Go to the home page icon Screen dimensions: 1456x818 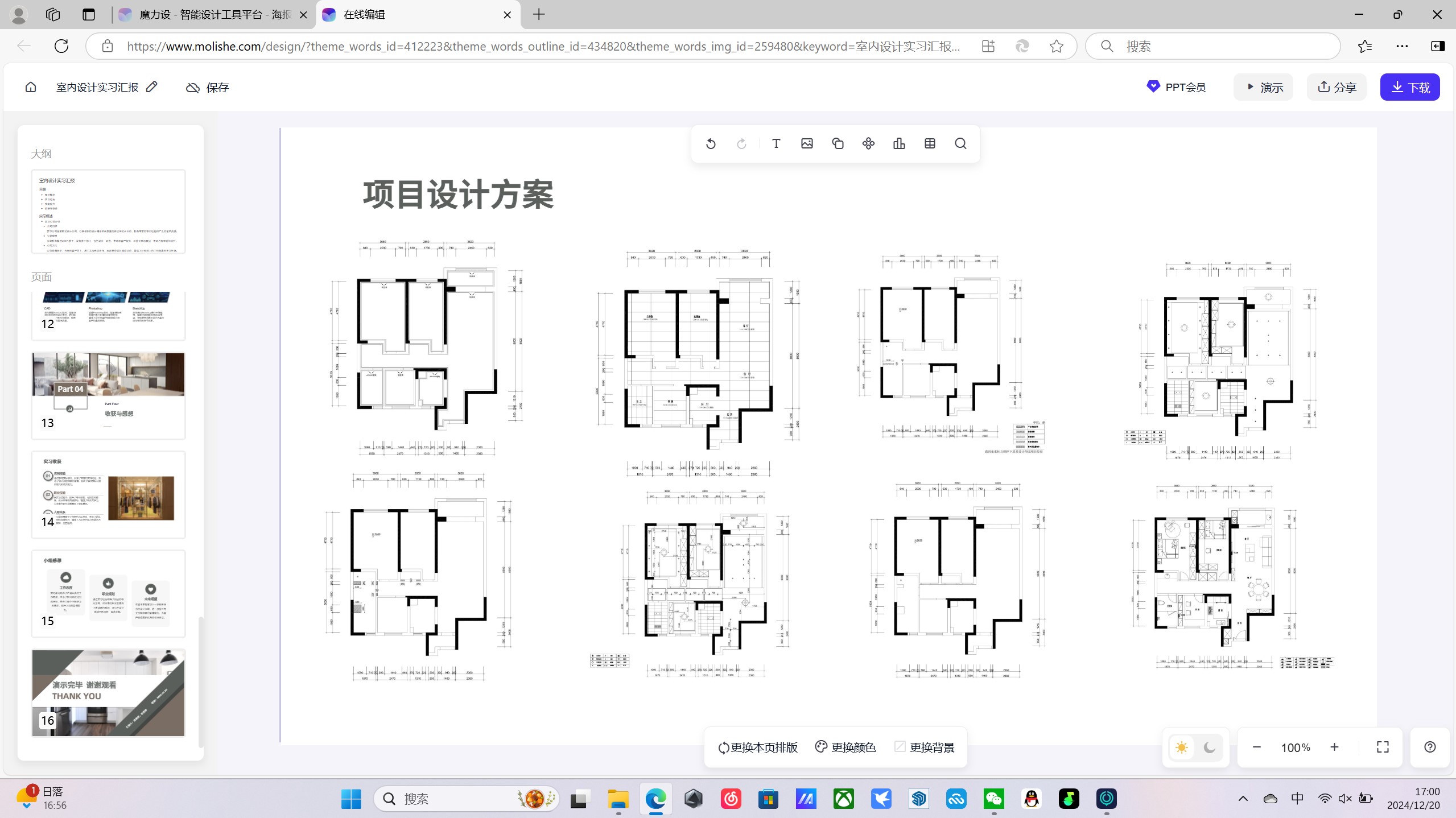(x=31, y=87)
